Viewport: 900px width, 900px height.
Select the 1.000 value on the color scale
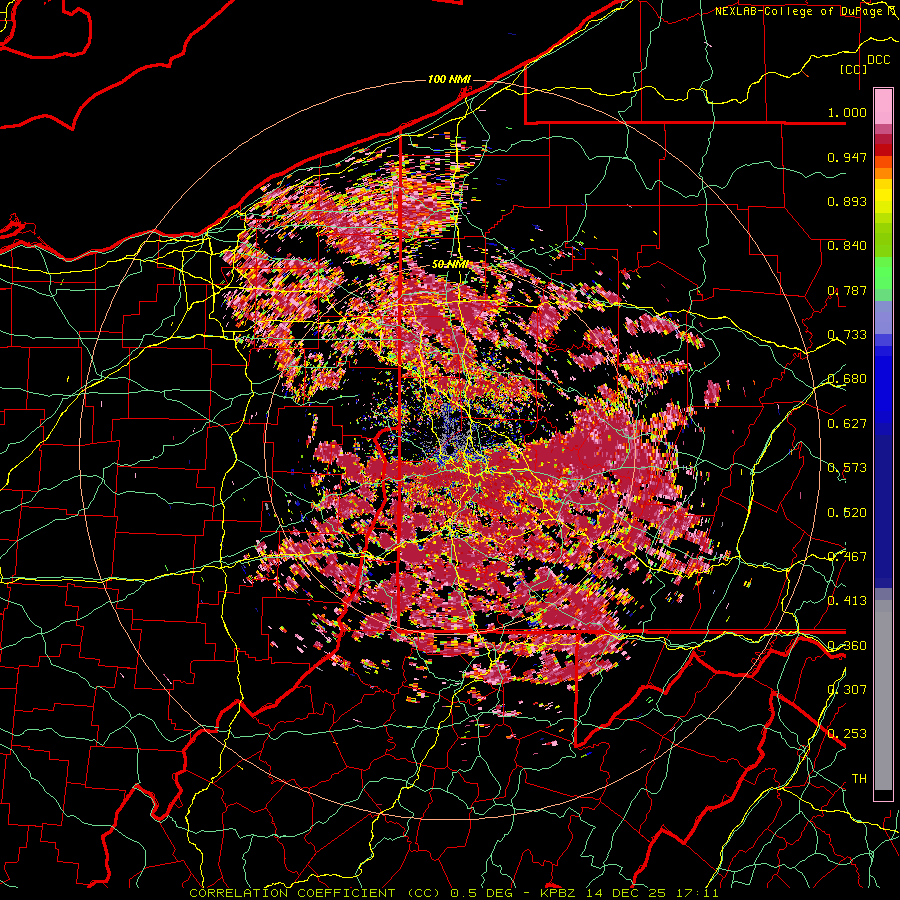click(847, 112)
